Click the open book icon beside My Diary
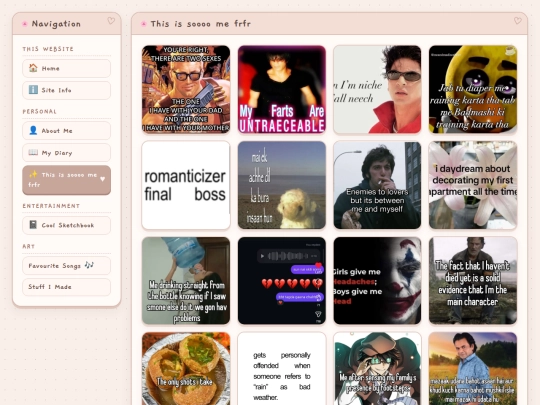This screenshot has width=540, height=405. [33, 152]
